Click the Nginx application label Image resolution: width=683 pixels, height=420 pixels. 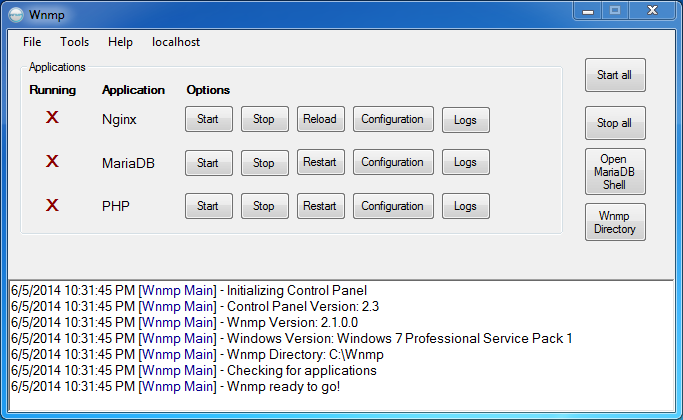coord(119,119)
